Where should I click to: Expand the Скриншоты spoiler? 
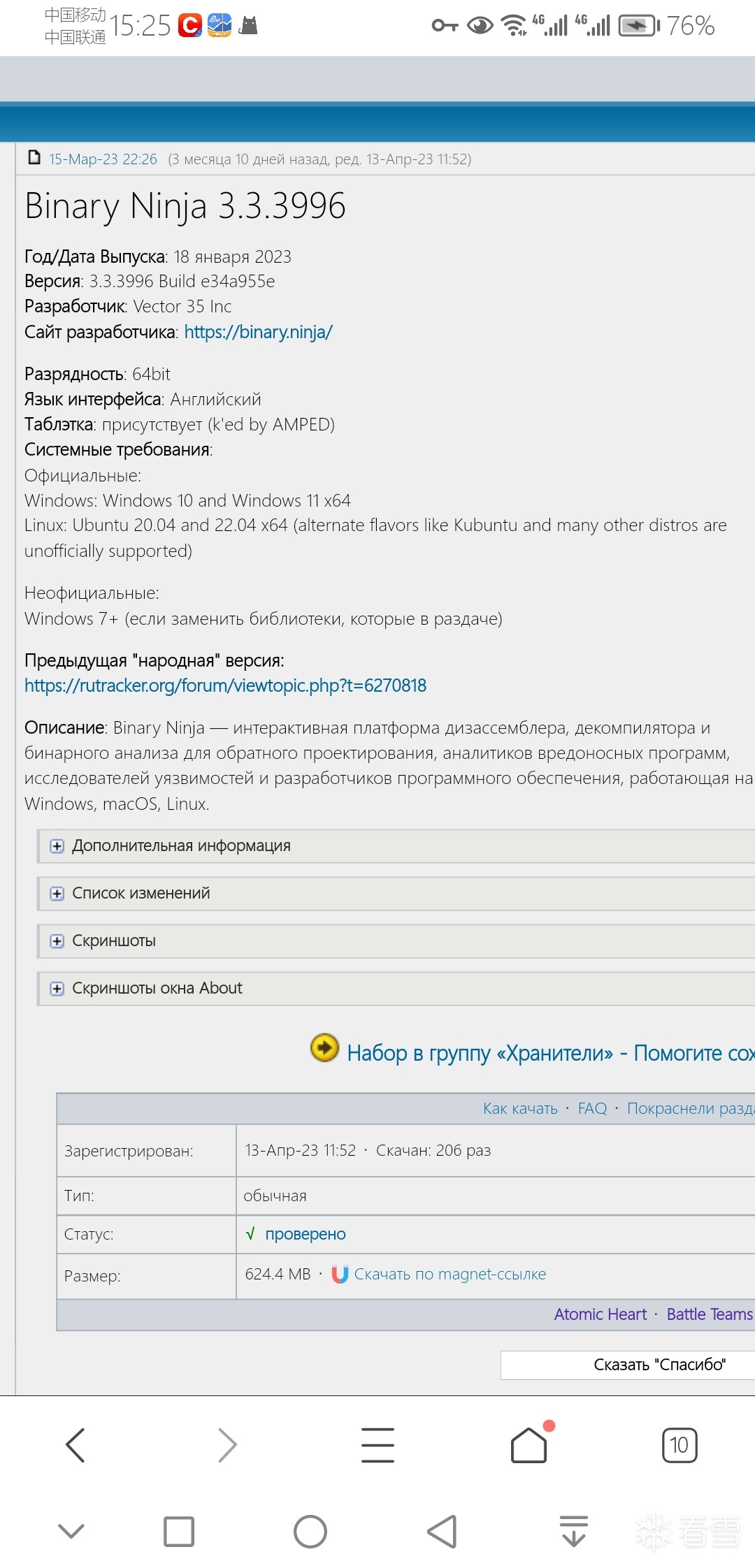coord(57,941)
